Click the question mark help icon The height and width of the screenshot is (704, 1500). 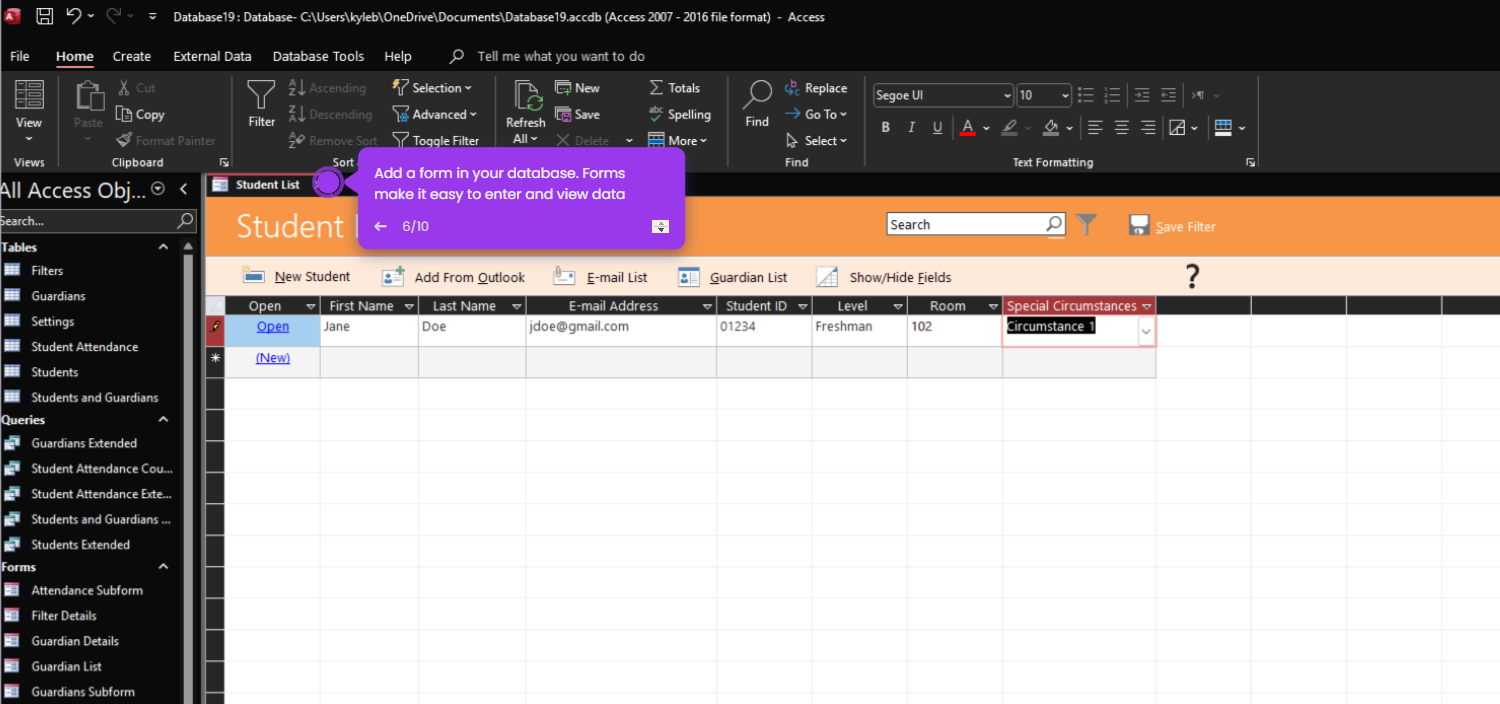[x=1192, y=277]
